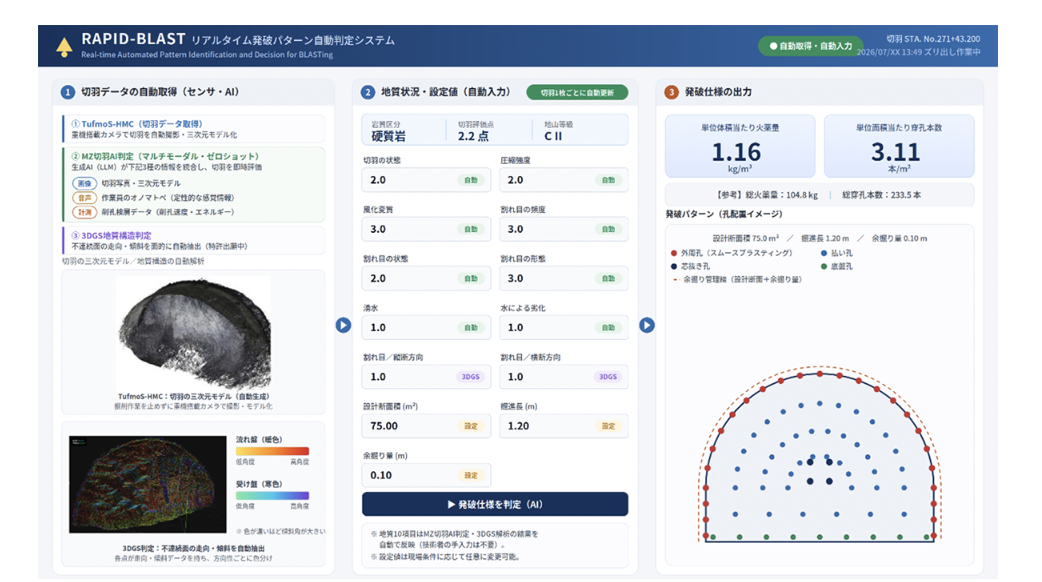Click the play arrow between panels 2 and 3
The height and width of the screenshot is (582, 1042).
[x=647, y=326]
